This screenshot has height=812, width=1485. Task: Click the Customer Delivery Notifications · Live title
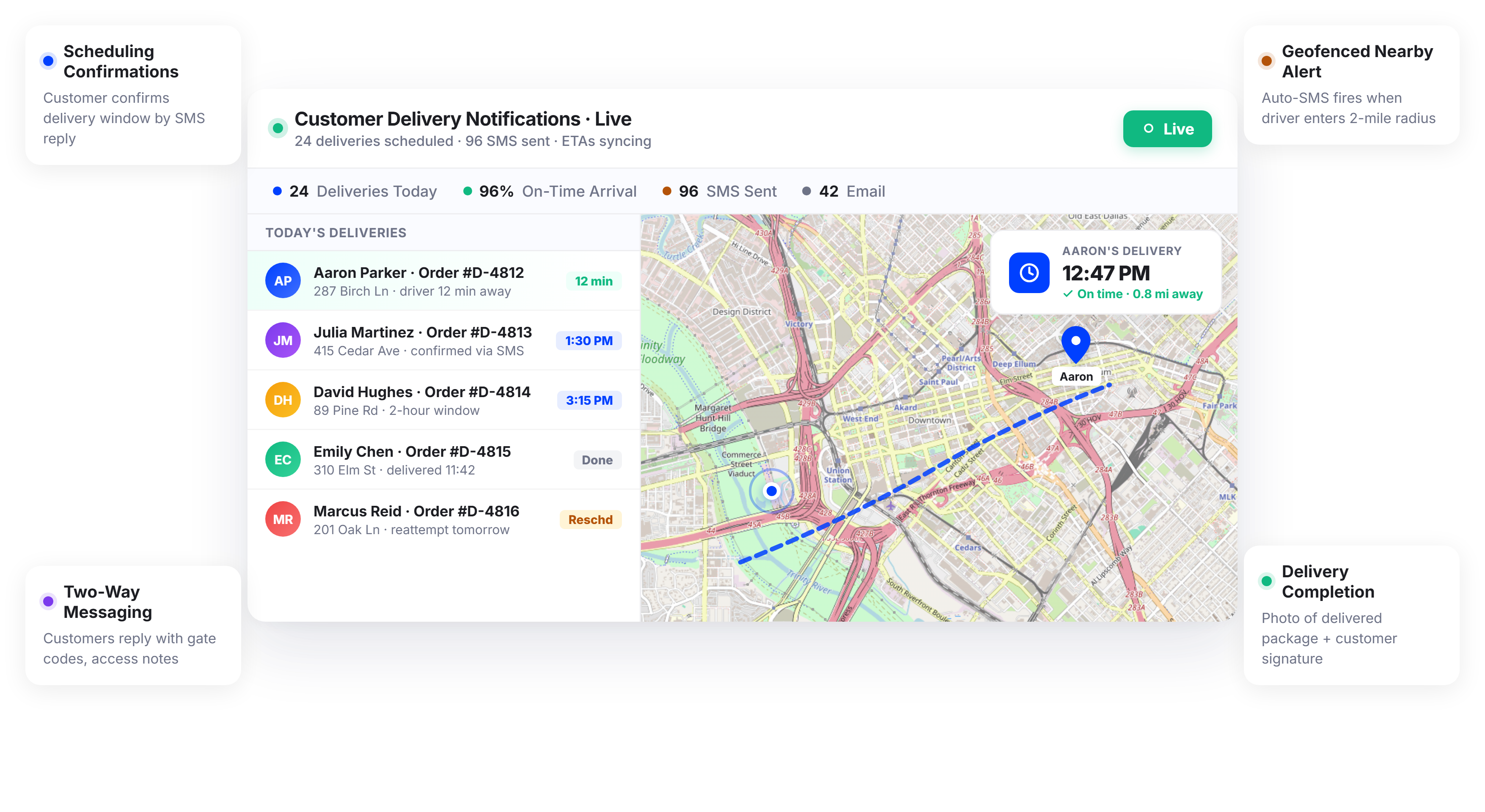point(463,119)
